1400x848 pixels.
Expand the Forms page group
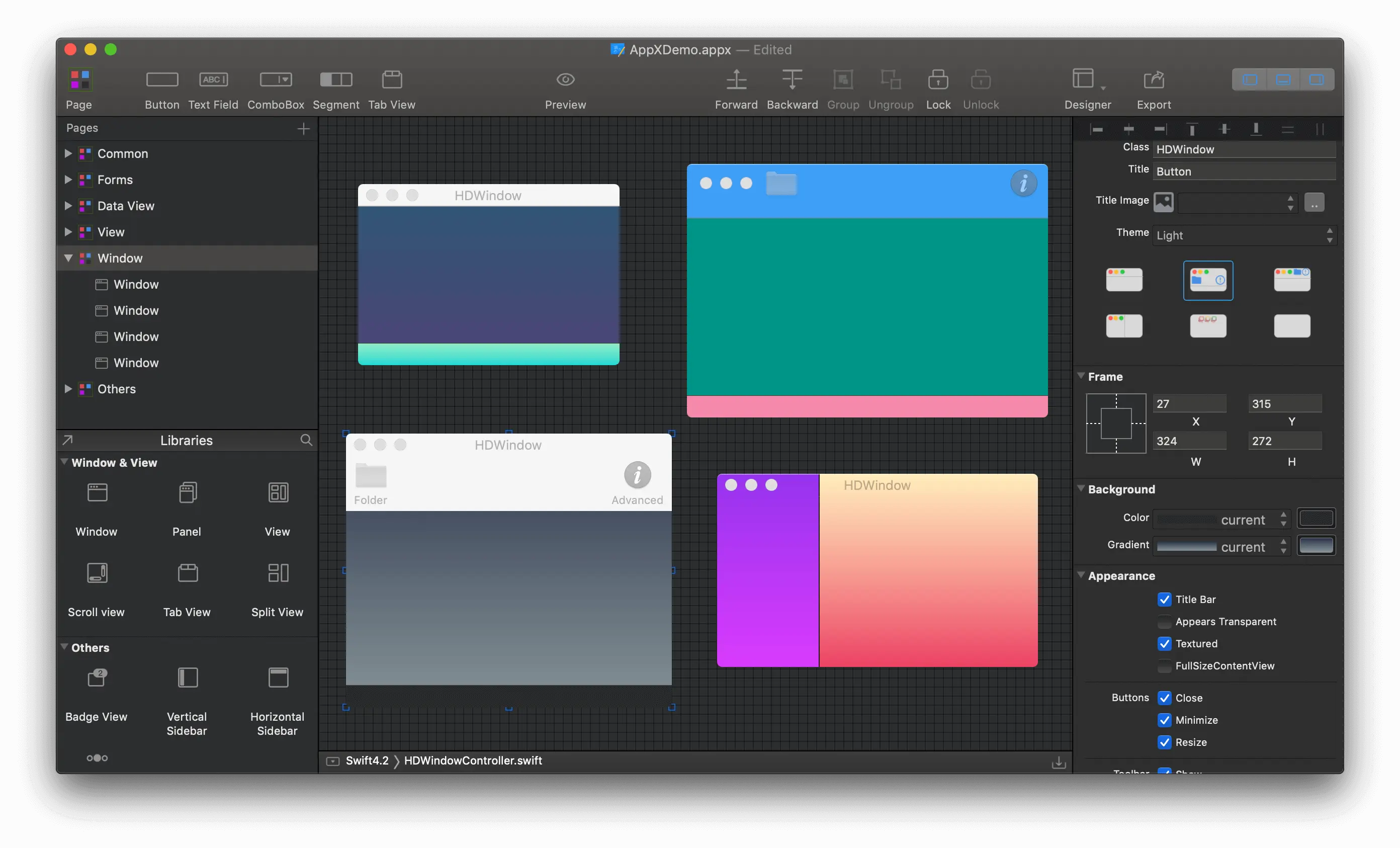point(68,180)
